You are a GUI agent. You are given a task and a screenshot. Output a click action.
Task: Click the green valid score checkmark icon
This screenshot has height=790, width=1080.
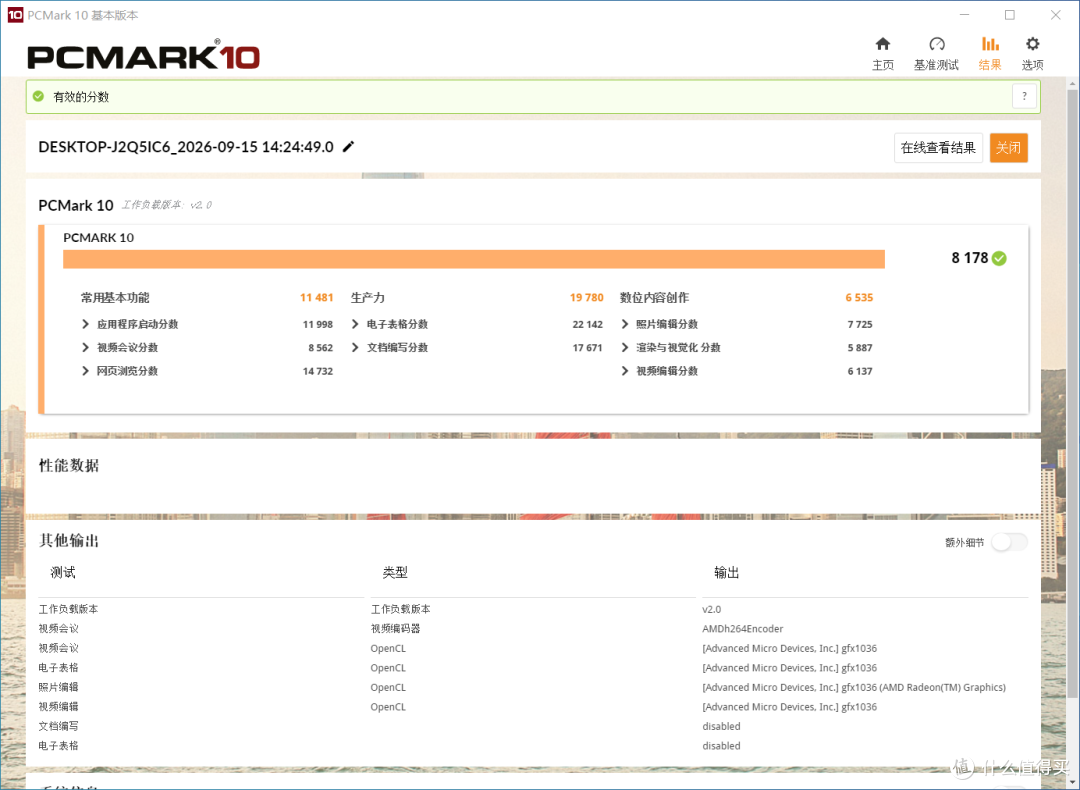[39, 96]
